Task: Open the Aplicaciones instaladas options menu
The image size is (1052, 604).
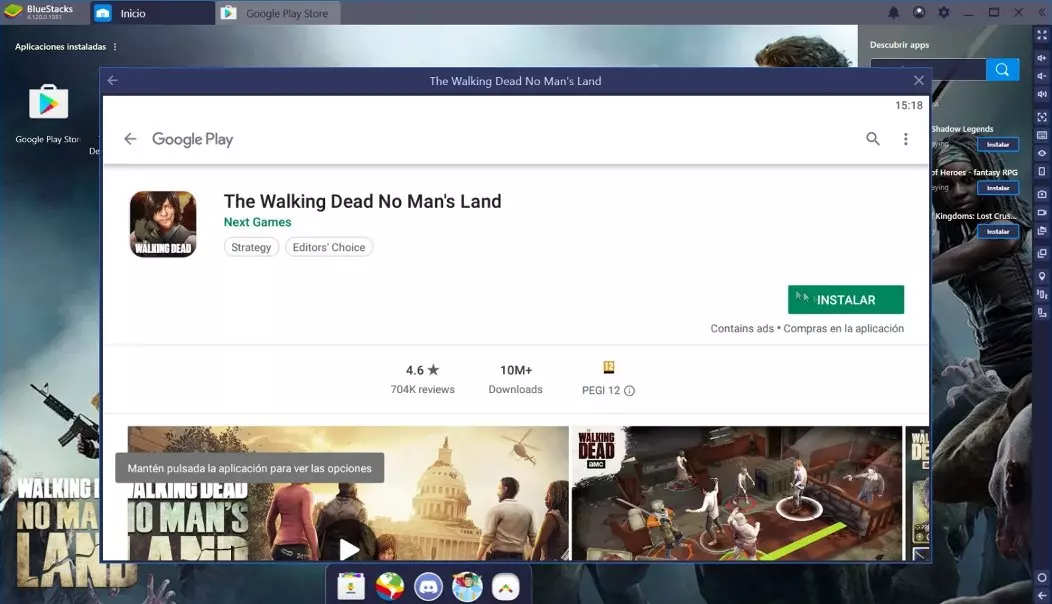Action: (x=115, y=47)
